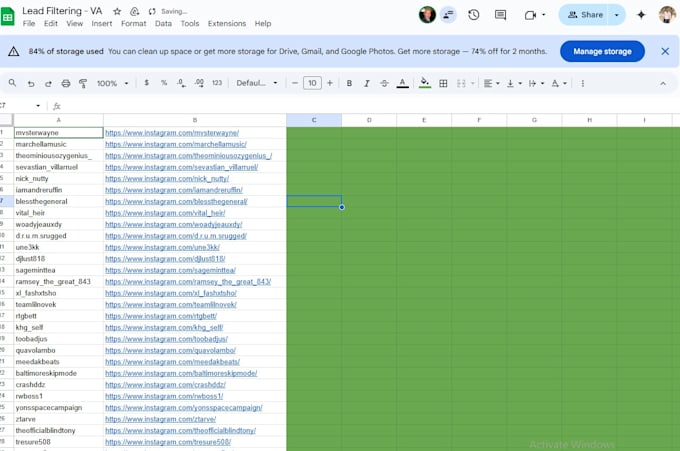
Task: Print the spreadsheet
Action: click(65, 83)
